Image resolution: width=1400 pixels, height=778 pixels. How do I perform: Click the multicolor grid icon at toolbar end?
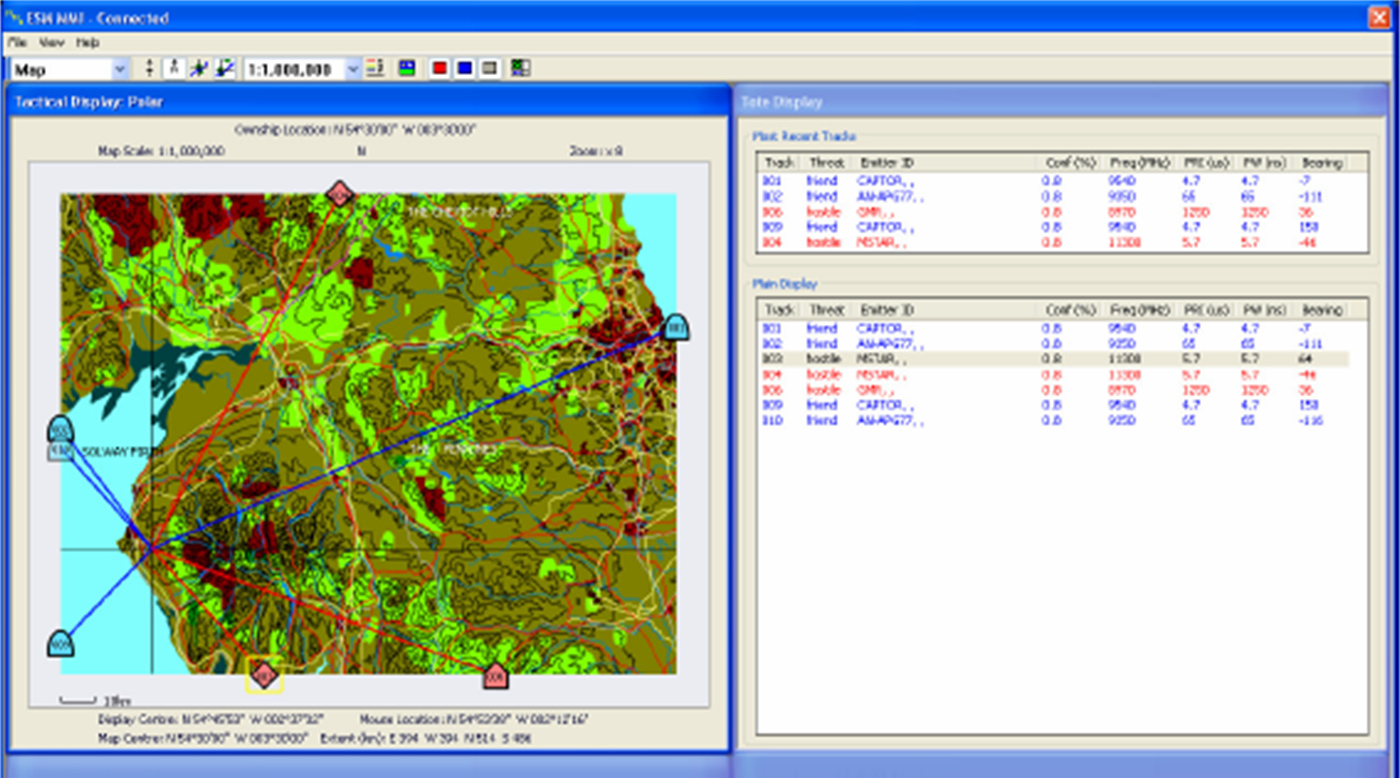[520, 69]
